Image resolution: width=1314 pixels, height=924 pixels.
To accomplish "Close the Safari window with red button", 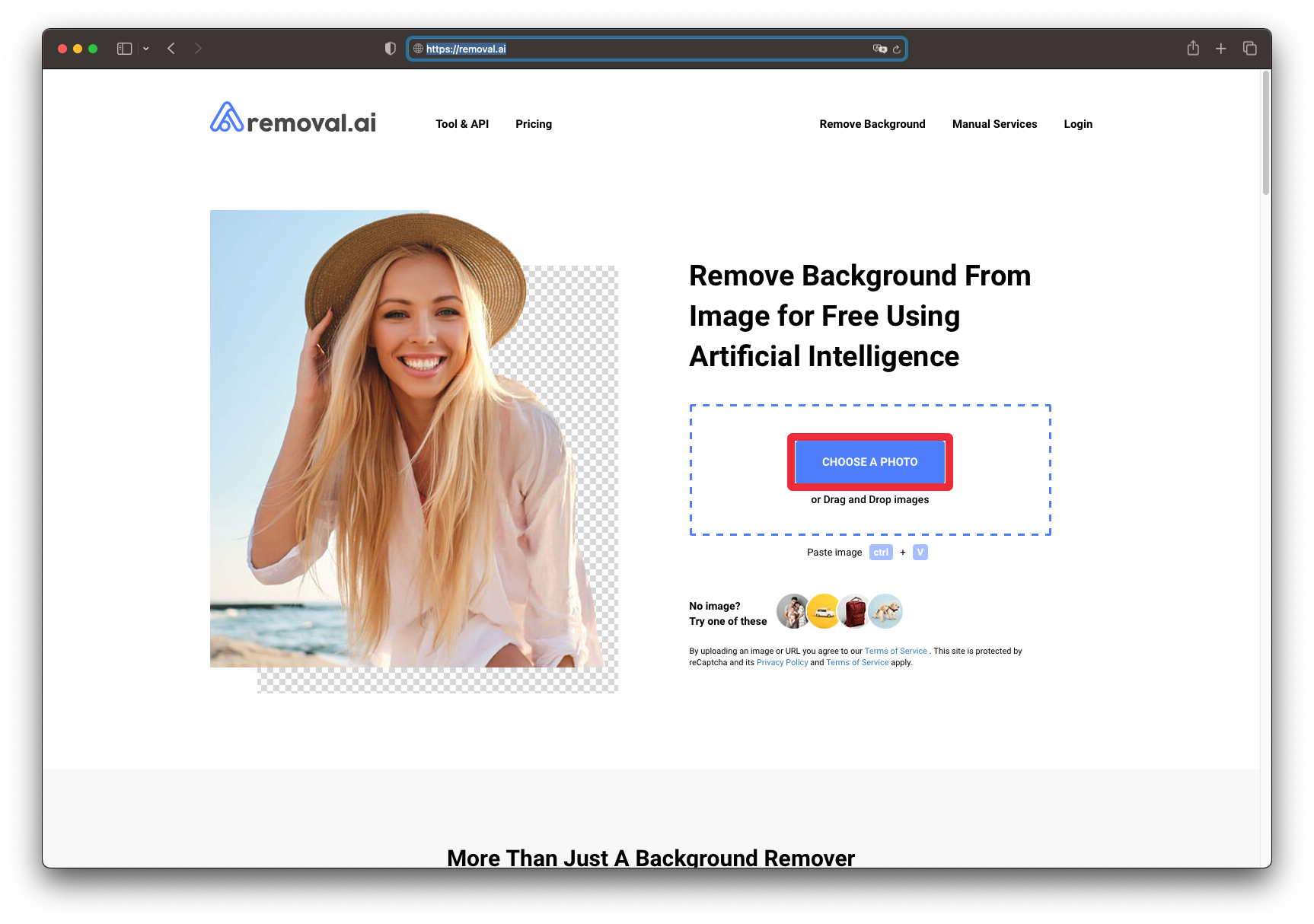I will [62, 49].
